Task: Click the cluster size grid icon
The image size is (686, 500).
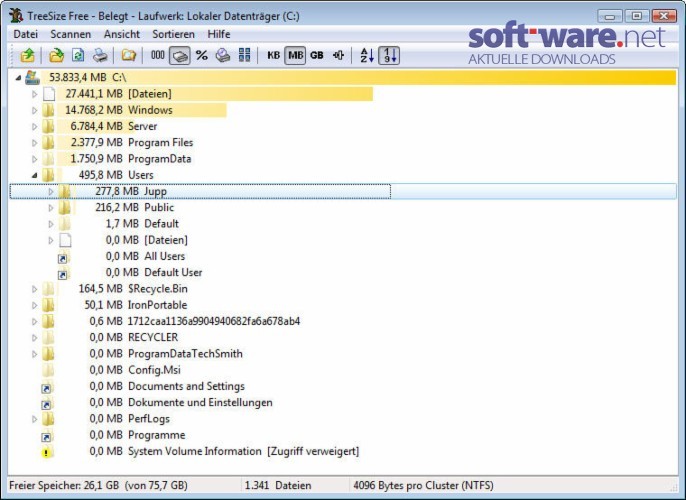Action: pyautogui.click(x=244, y=55)
